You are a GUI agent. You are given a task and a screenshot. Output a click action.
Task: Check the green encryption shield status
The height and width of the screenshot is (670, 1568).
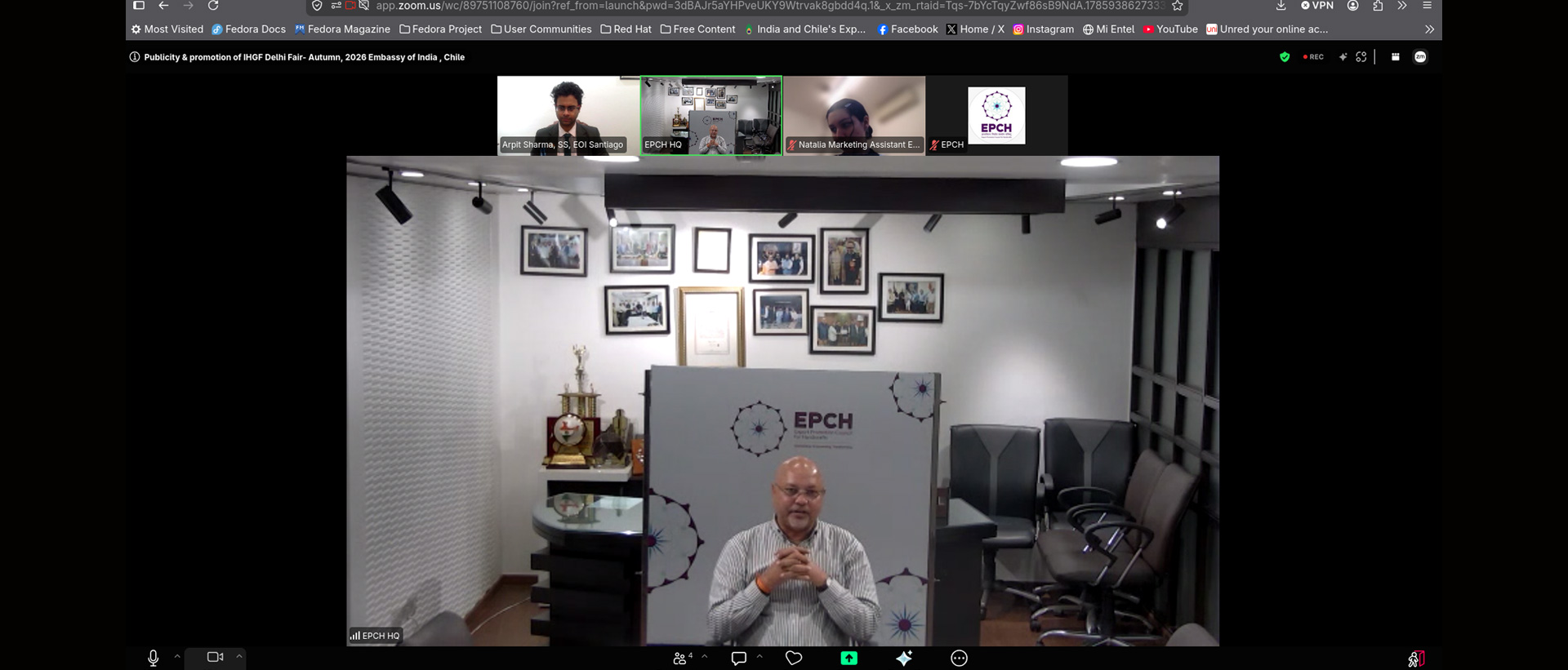1285,57
